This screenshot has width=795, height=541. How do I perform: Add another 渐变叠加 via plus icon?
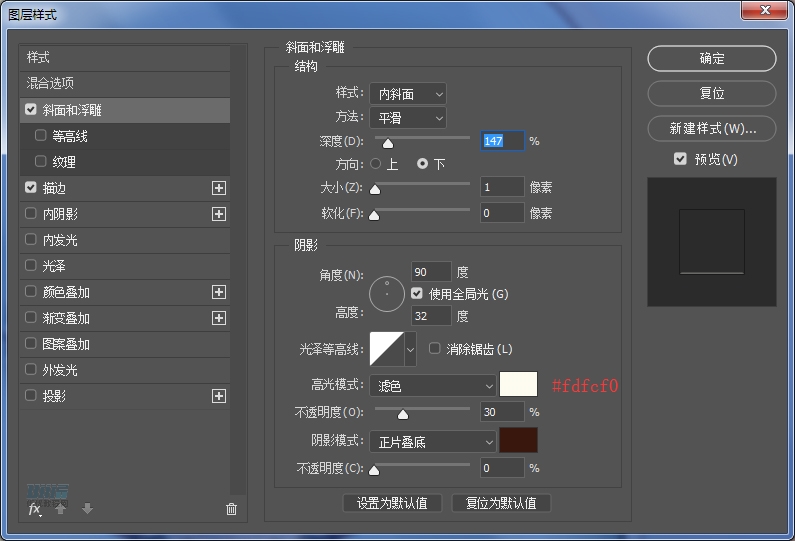219,318
